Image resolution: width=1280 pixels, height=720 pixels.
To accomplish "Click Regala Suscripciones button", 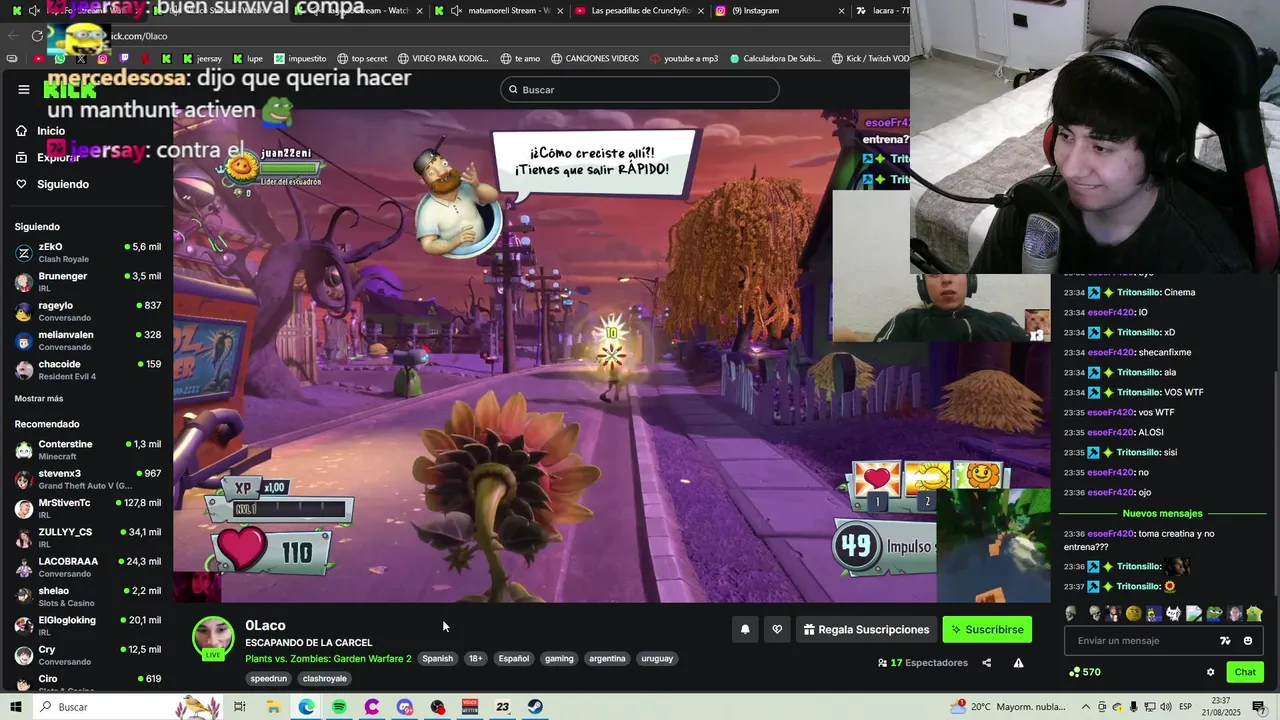I will [866, 630].
